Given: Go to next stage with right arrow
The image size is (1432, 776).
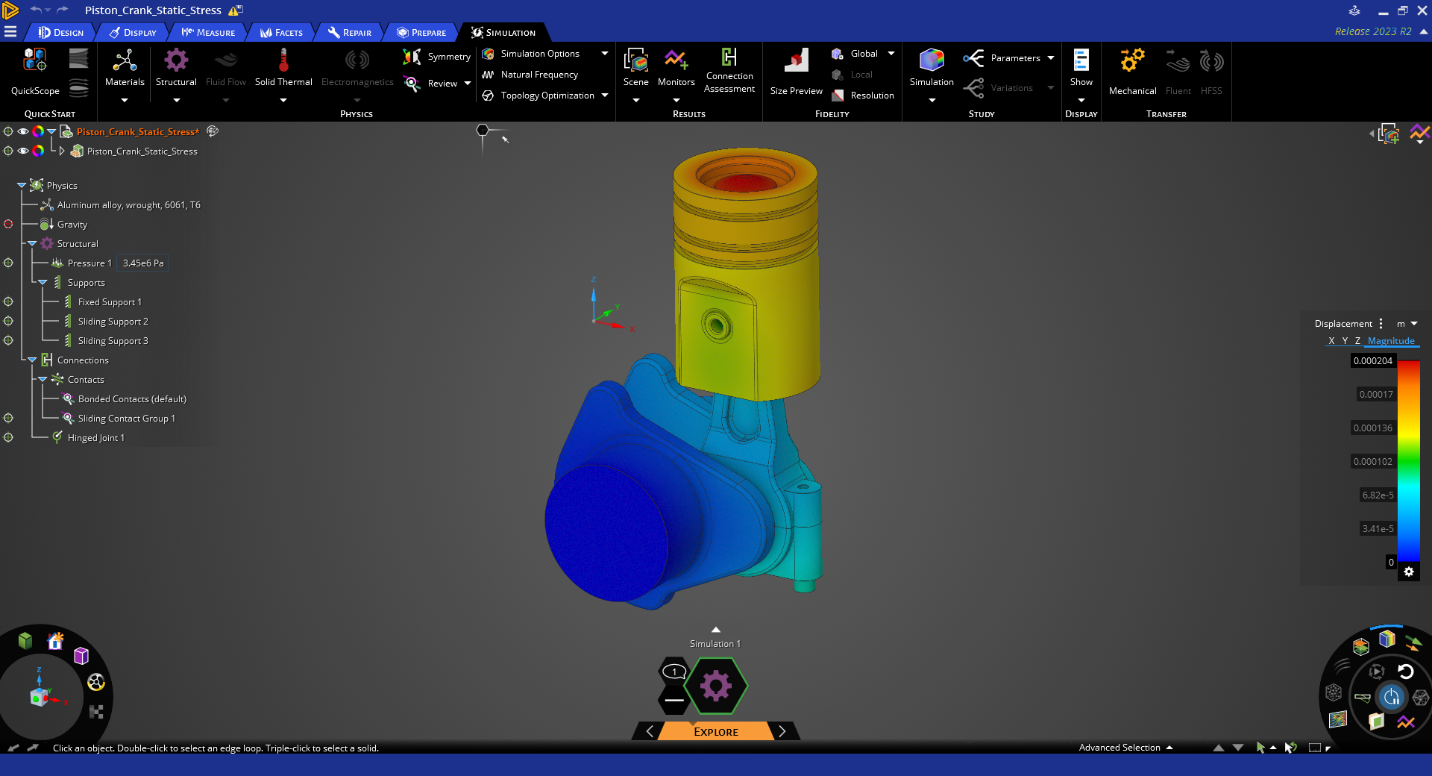Looking at the screenshot, I should [x=782, y=731].
